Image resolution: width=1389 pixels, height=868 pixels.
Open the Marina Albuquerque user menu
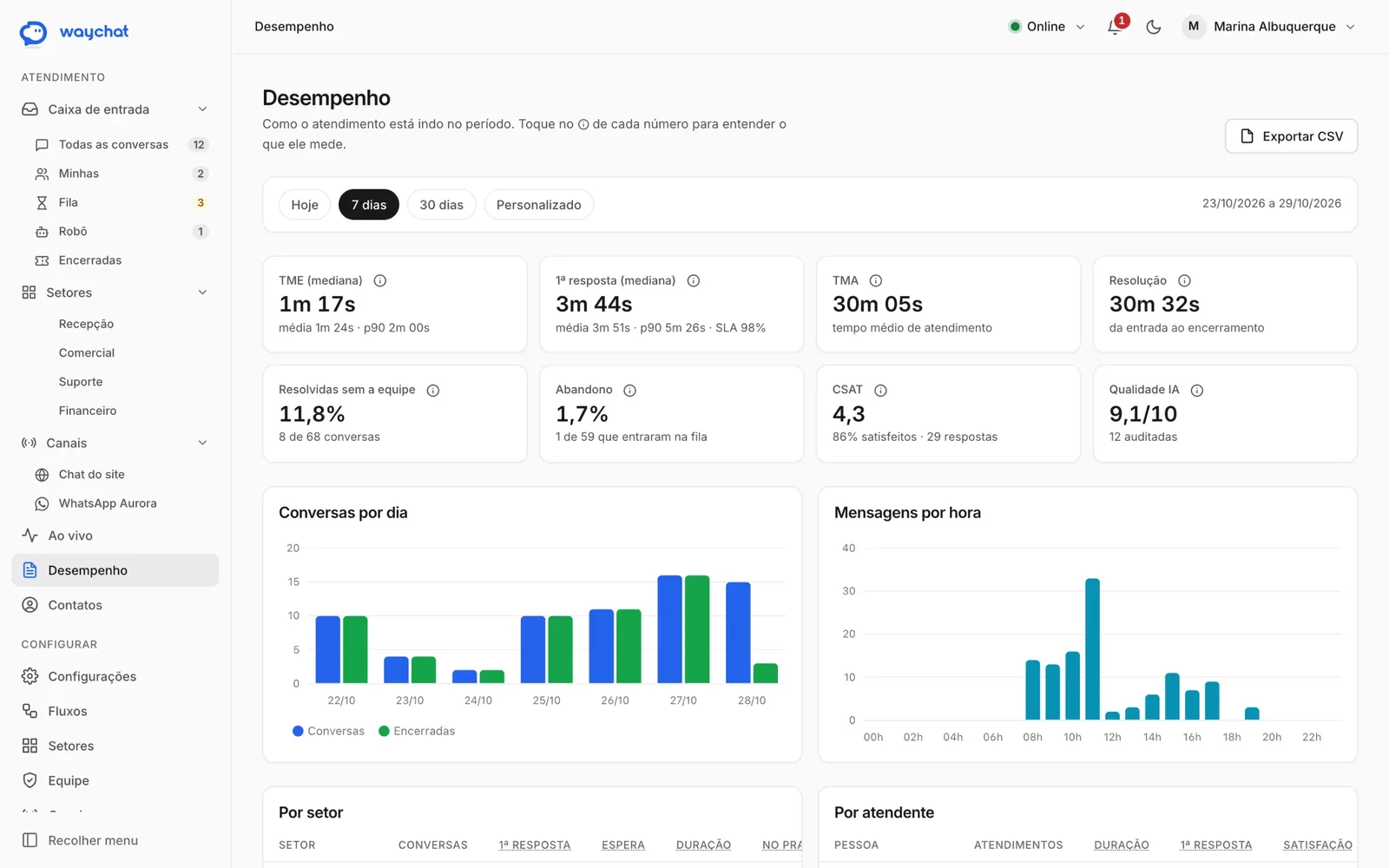click(x=1268, y=27)
